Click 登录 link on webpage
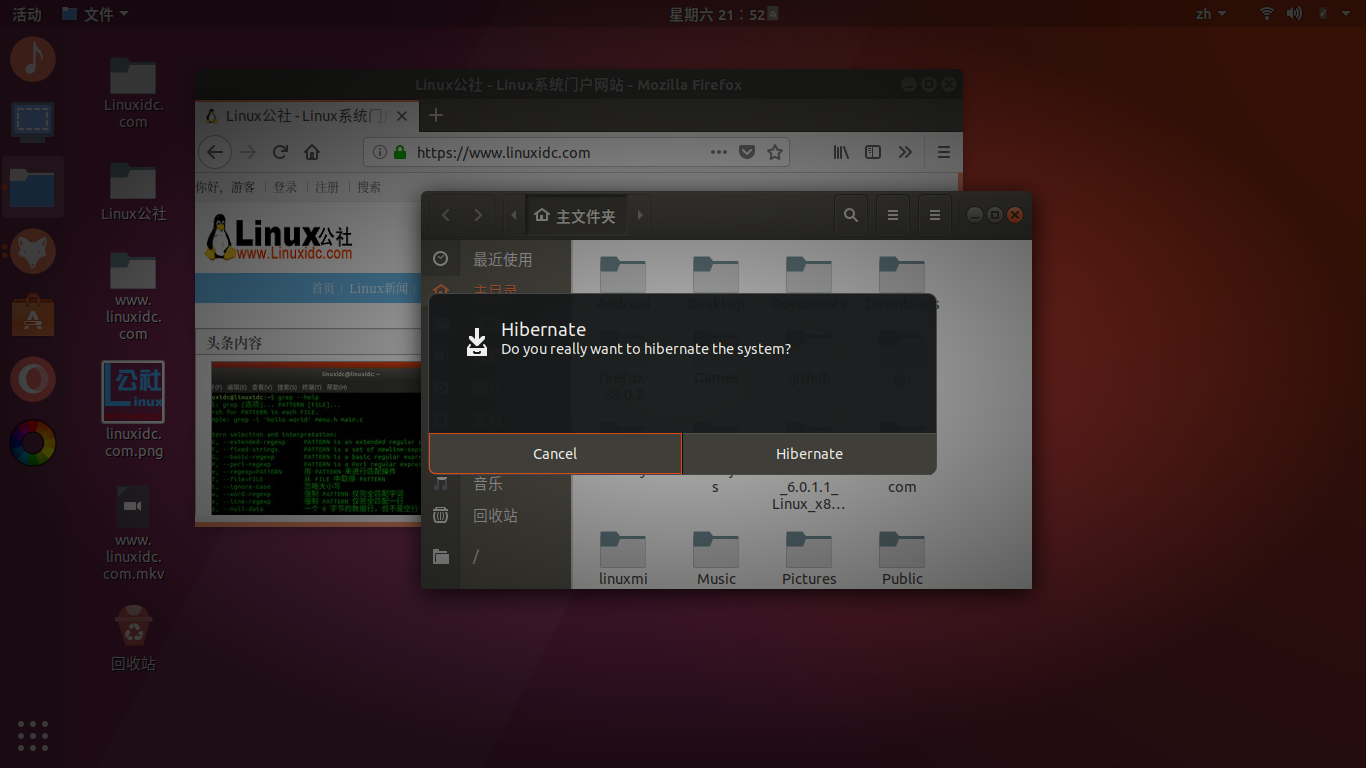This screenshot has height=768, width=1366. click(x=285, y=187)
